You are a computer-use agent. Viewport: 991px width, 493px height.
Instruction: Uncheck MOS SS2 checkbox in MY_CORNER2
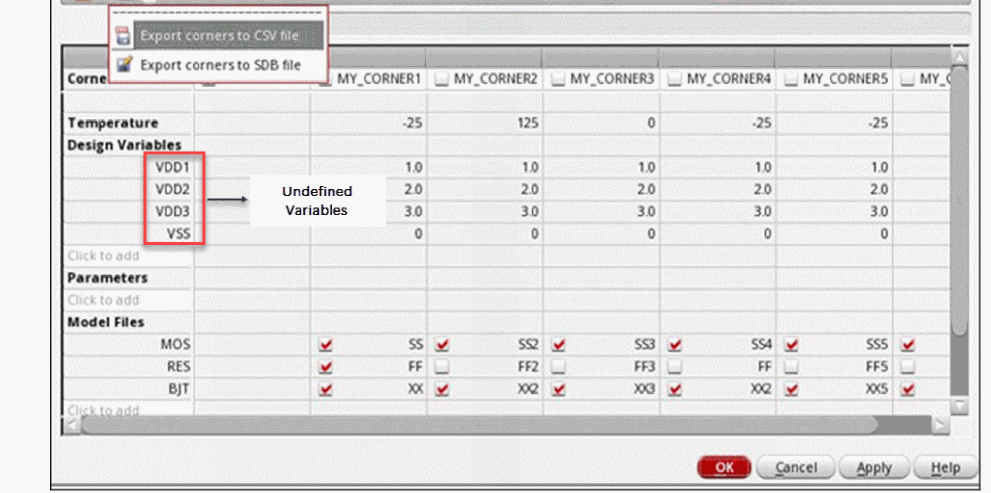click(442, 345)
